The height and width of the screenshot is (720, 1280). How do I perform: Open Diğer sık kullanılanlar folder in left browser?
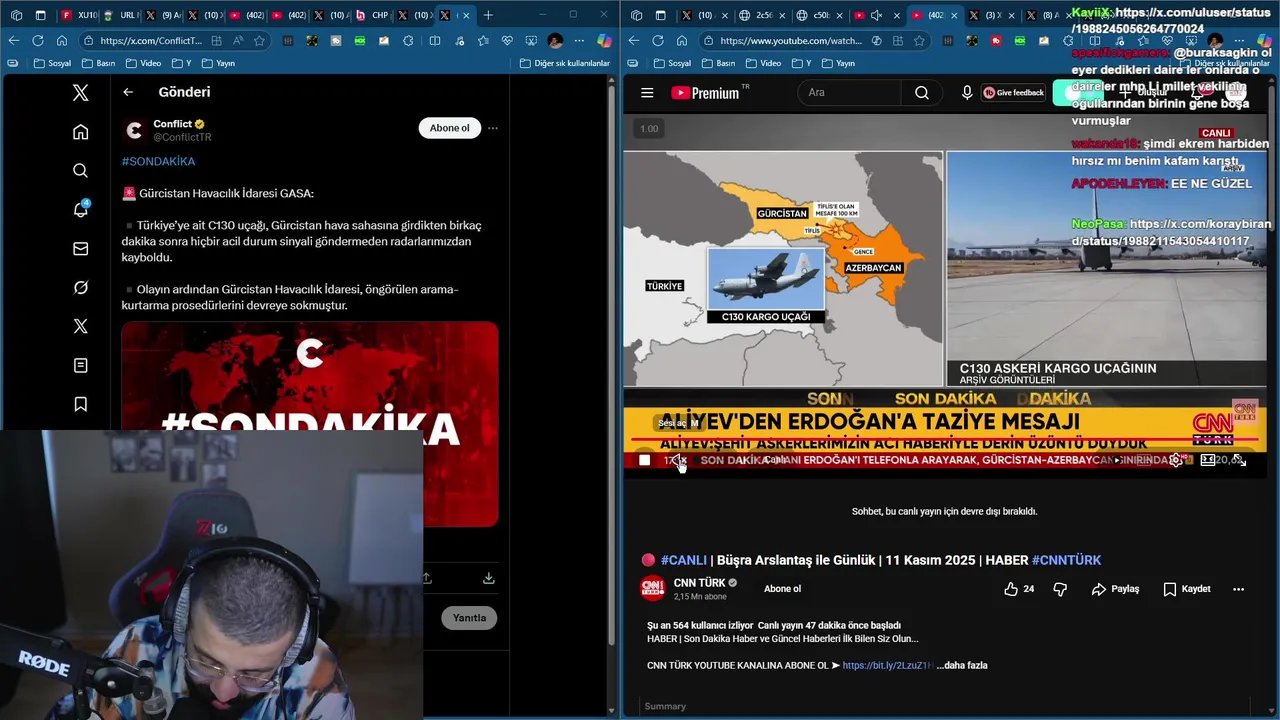[565, 63]
